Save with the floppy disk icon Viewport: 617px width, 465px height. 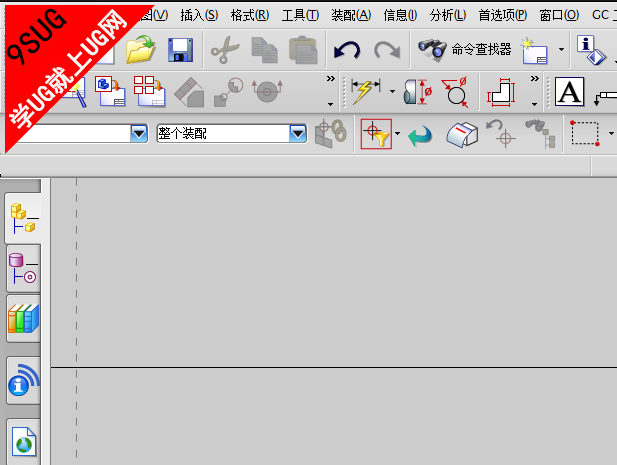180,50
